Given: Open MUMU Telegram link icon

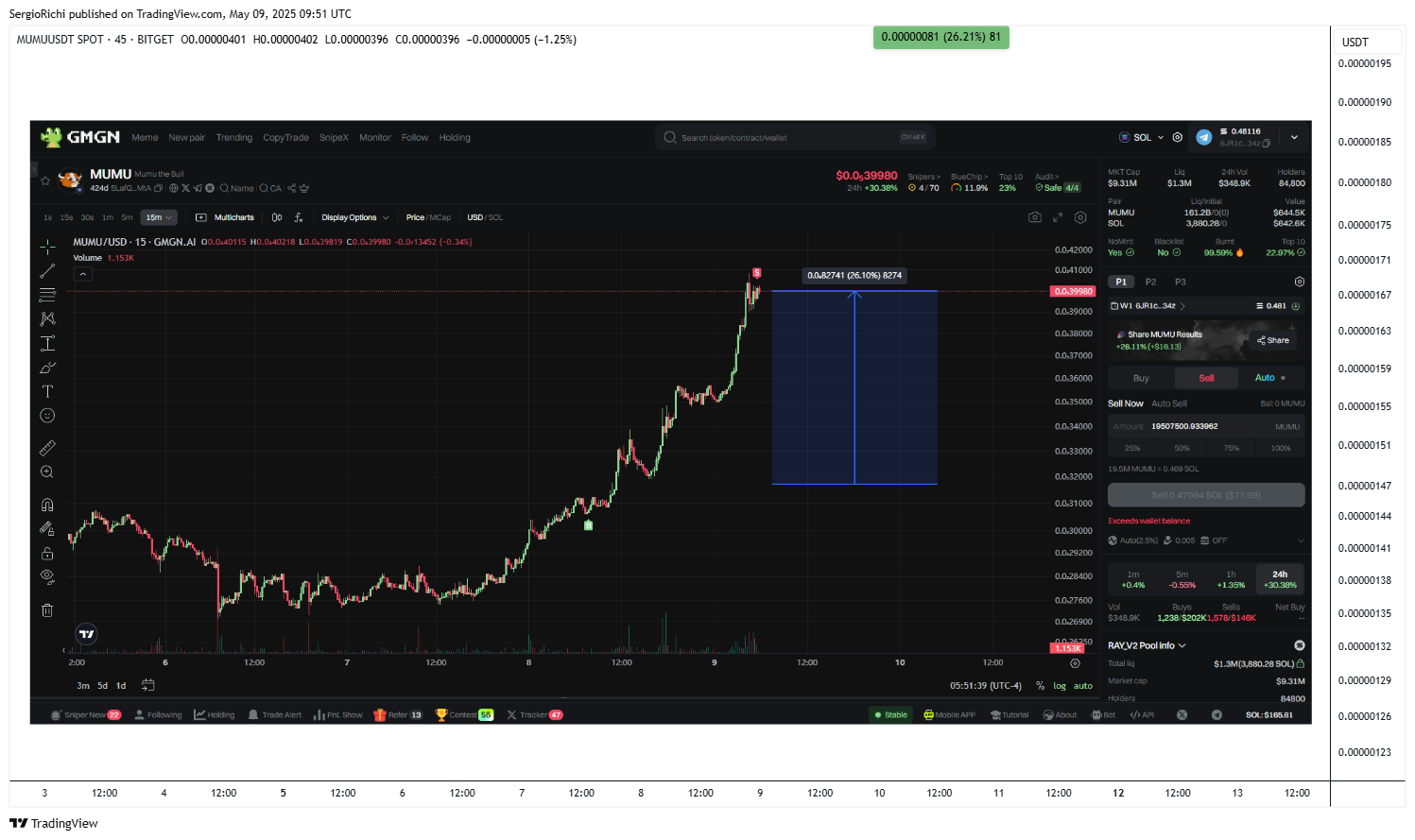Looking at the screenshot, I should point(198,188).
